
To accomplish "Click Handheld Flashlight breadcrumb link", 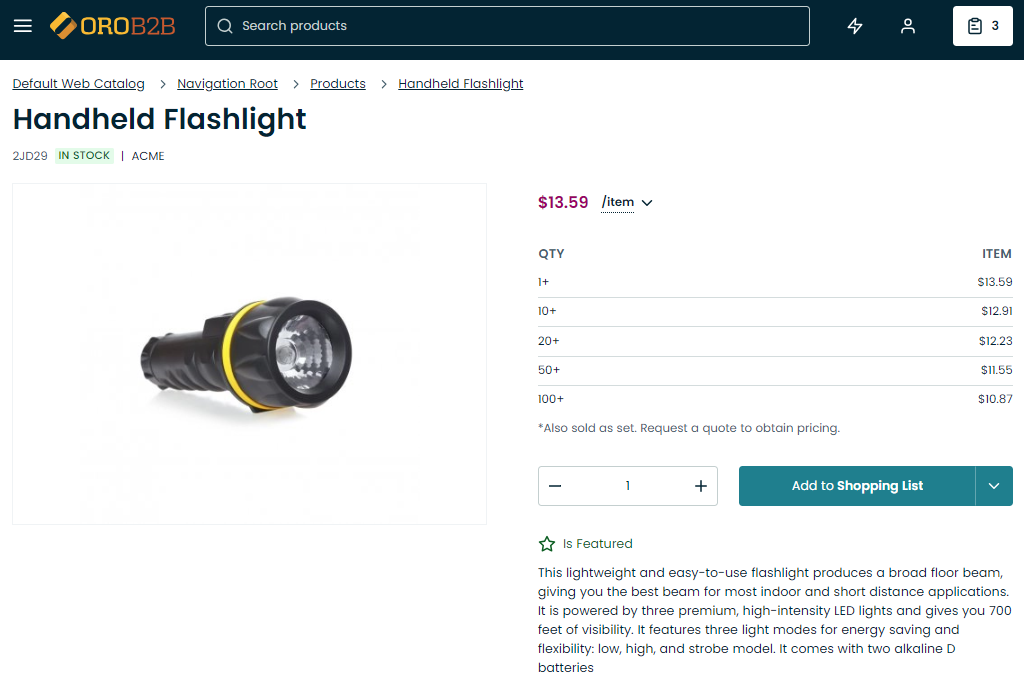I will click(x=461, y=84).
